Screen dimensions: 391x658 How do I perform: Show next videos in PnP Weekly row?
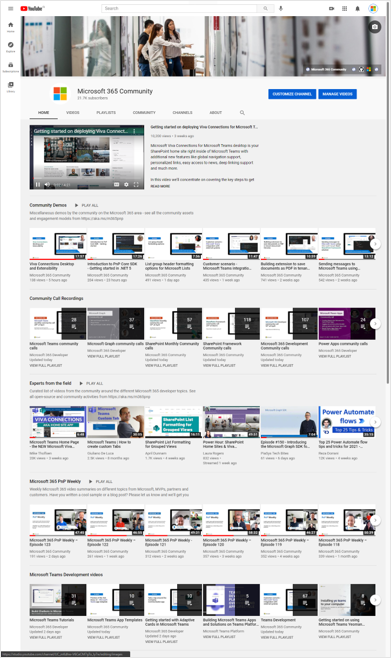375,520
